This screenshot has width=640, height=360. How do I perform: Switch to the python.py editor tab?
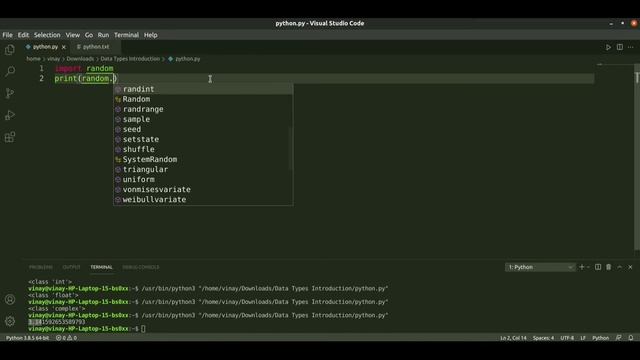pyautogui.click(x=45, y=47)
